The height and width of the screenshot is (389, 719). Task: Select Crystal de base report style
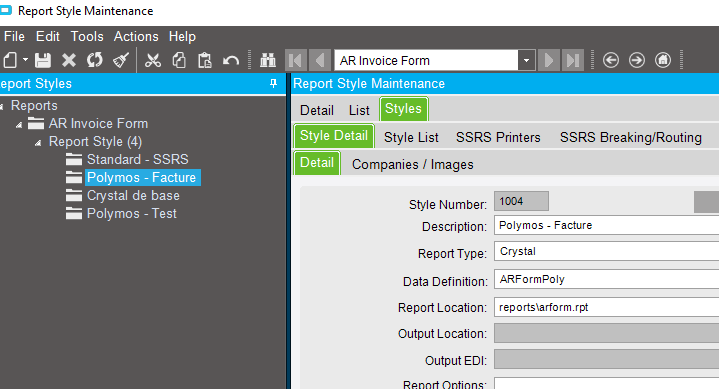[x=133, y=195]
